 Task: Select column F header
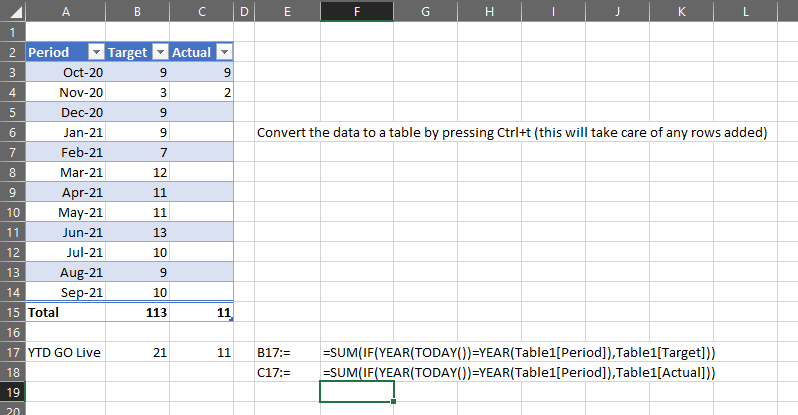point(357,11)
